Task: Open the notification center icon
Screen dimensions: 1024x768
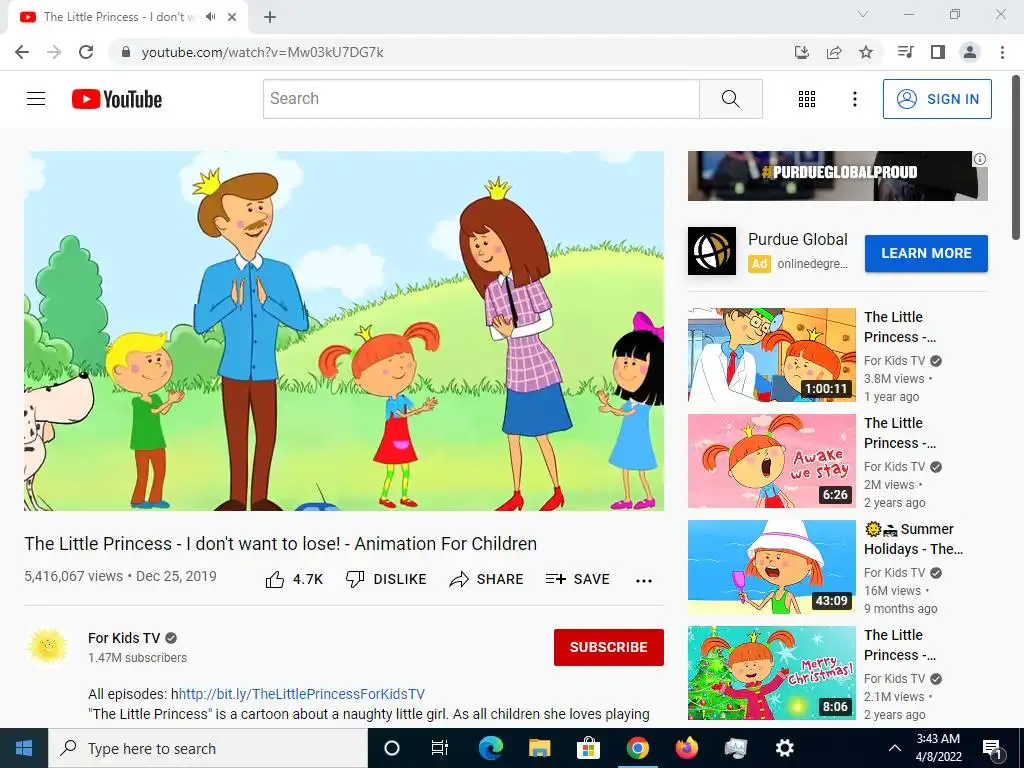Action: pos(992,748)
